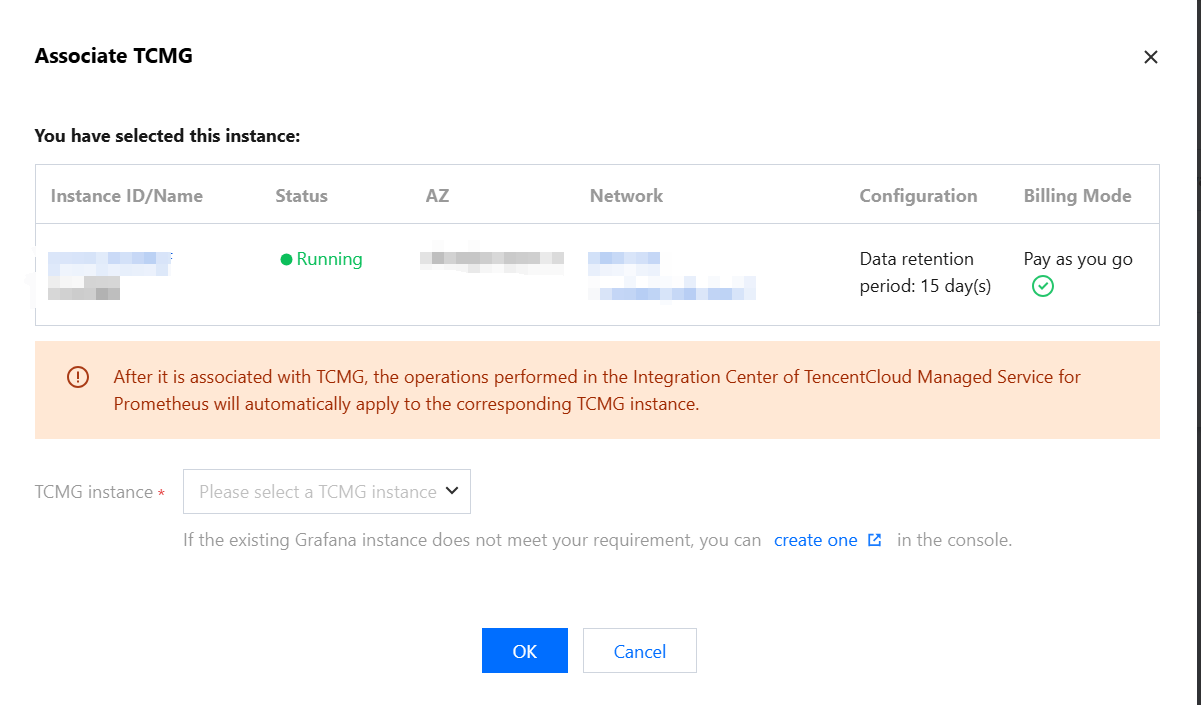This screenshot has height=705, width=1201.
Task: Click the green Running status dot
Action: point(286,260)
